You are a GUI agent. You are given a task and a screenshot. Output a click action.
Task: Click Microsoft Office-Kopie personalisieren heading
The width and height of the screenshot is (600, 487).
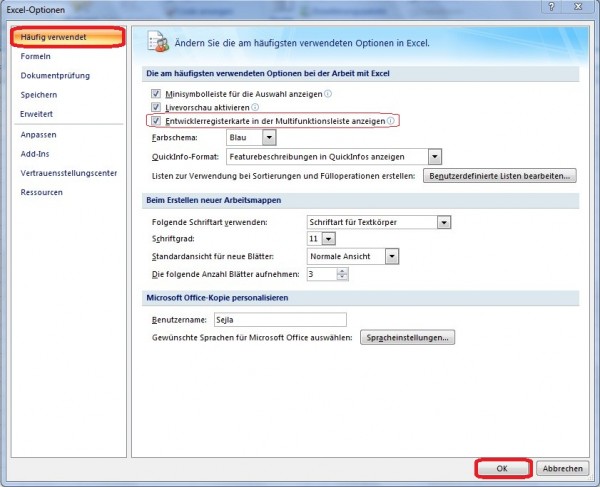(x=217, y=298)
